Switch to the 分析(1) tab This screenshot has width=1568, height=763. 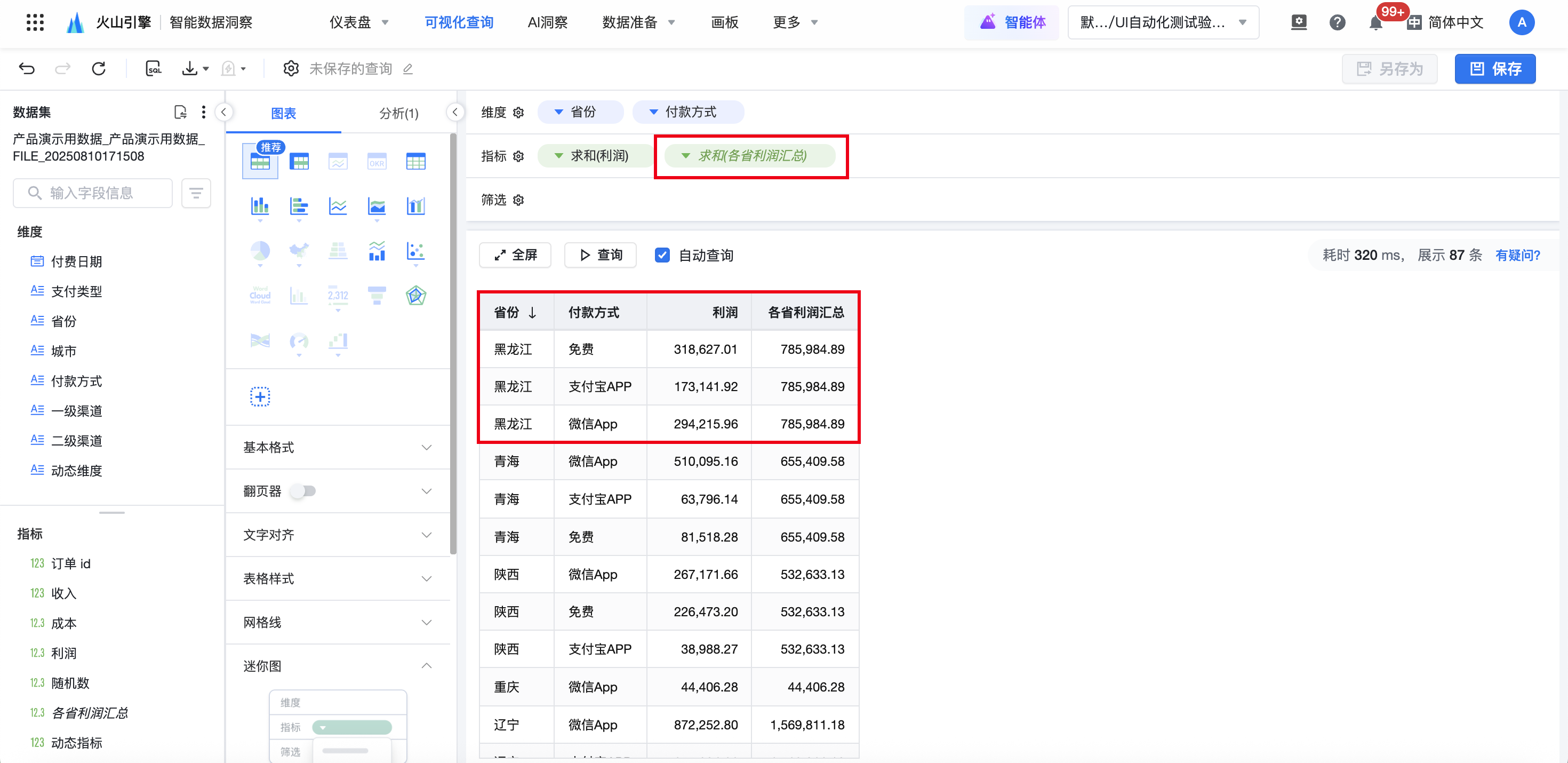pos(399,113)
